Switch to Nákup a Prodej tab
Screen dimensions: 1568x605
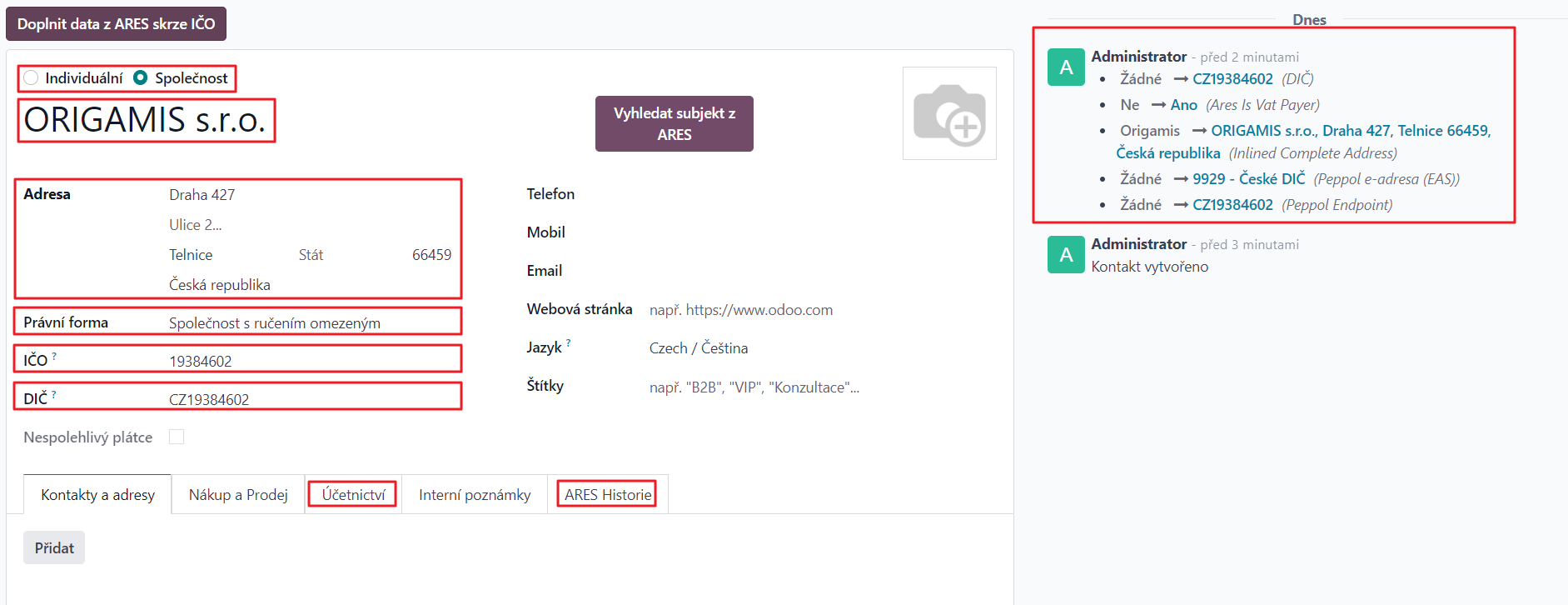click(x=238, y=495)
